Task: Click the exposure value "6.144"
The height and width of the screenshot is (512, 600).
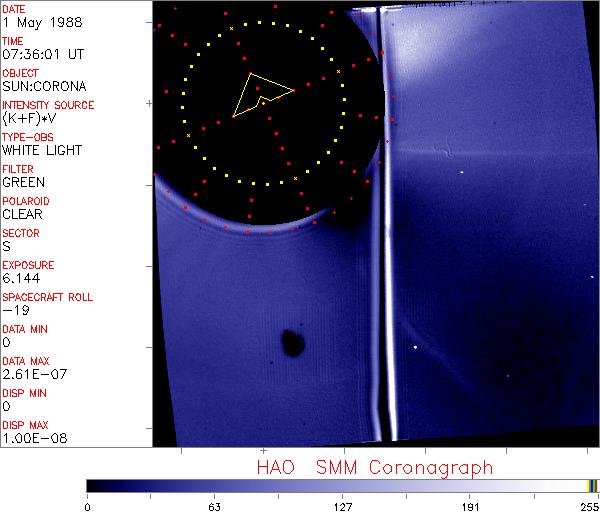Action: coord(21,278)
